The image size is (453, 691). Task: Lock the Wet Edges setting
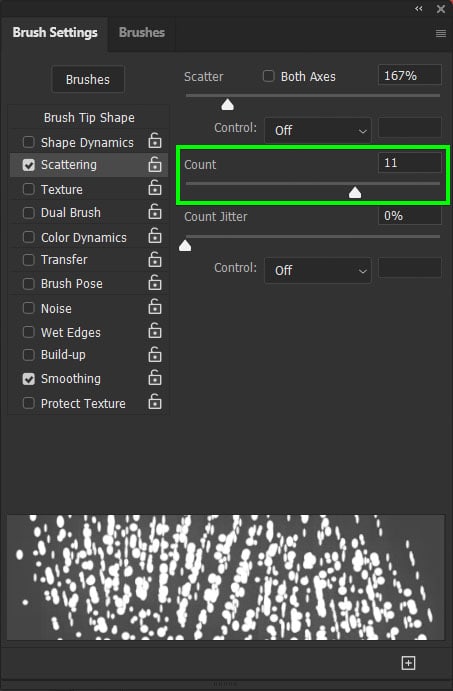pyautogui.click(x=155, y=331)
